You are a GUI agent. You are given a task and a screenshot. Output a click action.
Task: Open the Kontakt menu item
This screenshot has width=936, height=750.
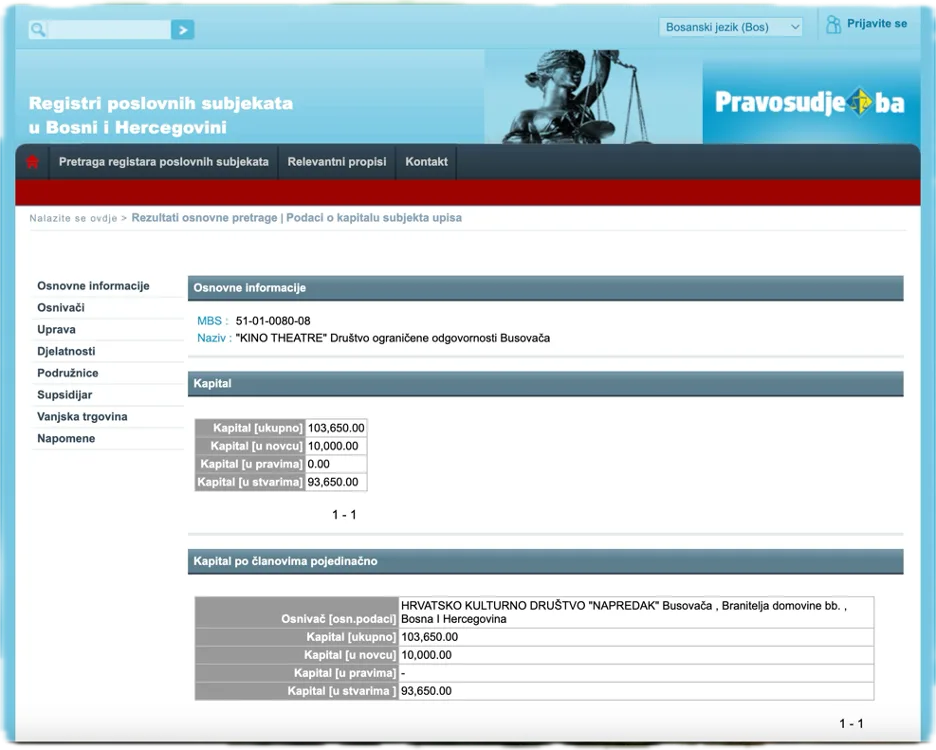coord(426,162)
